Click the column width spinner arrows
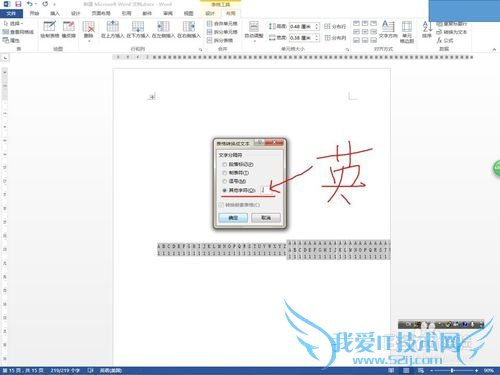Image resolution: width=500 pixels, height=375 pixels. point(317,38)
